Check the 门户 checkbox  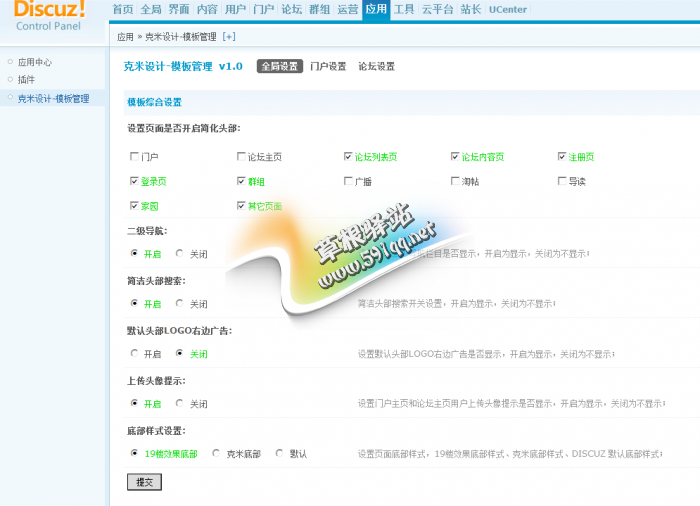pyautogui.click(x=135, y=157)
